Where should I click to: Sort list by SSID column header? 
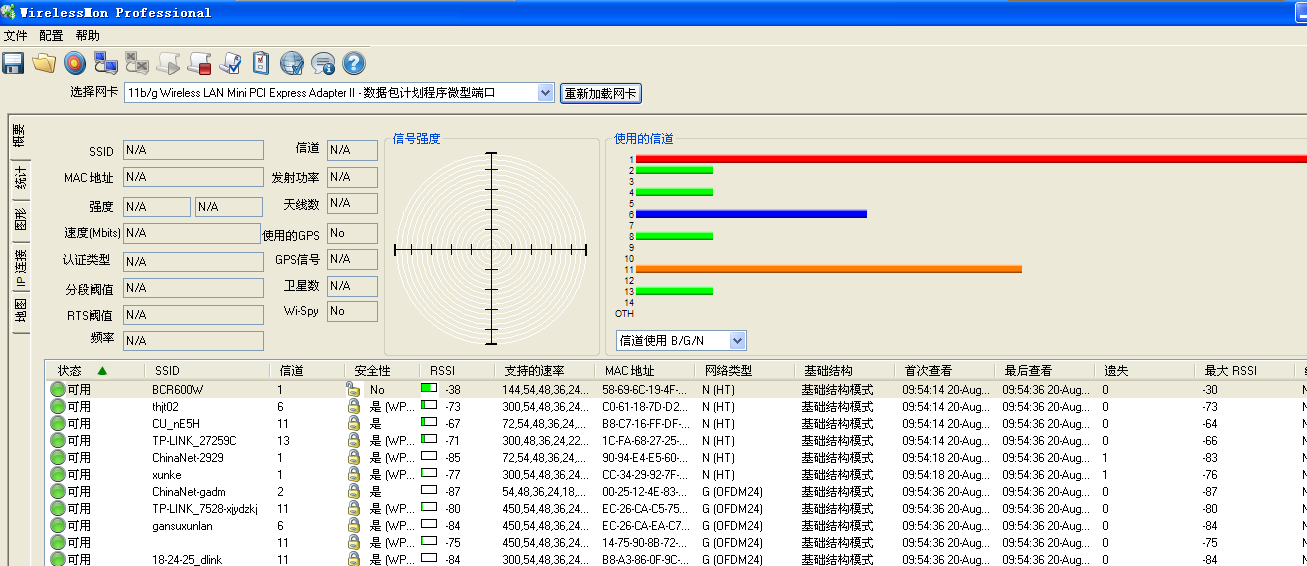207,371
